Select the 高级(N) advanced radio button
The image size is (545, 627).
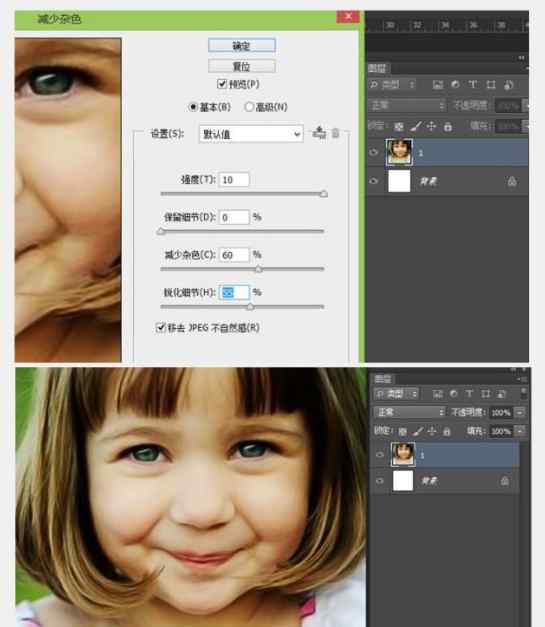click(x=249, y=107)
